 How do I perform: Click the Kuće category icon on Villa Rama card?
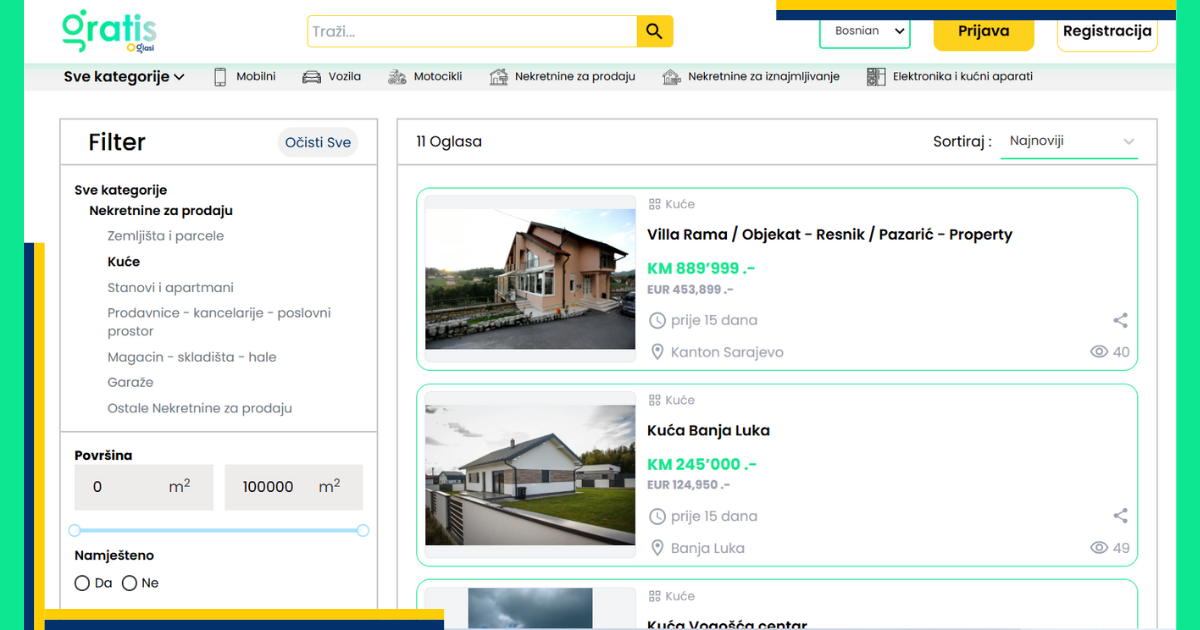[655, 204]
